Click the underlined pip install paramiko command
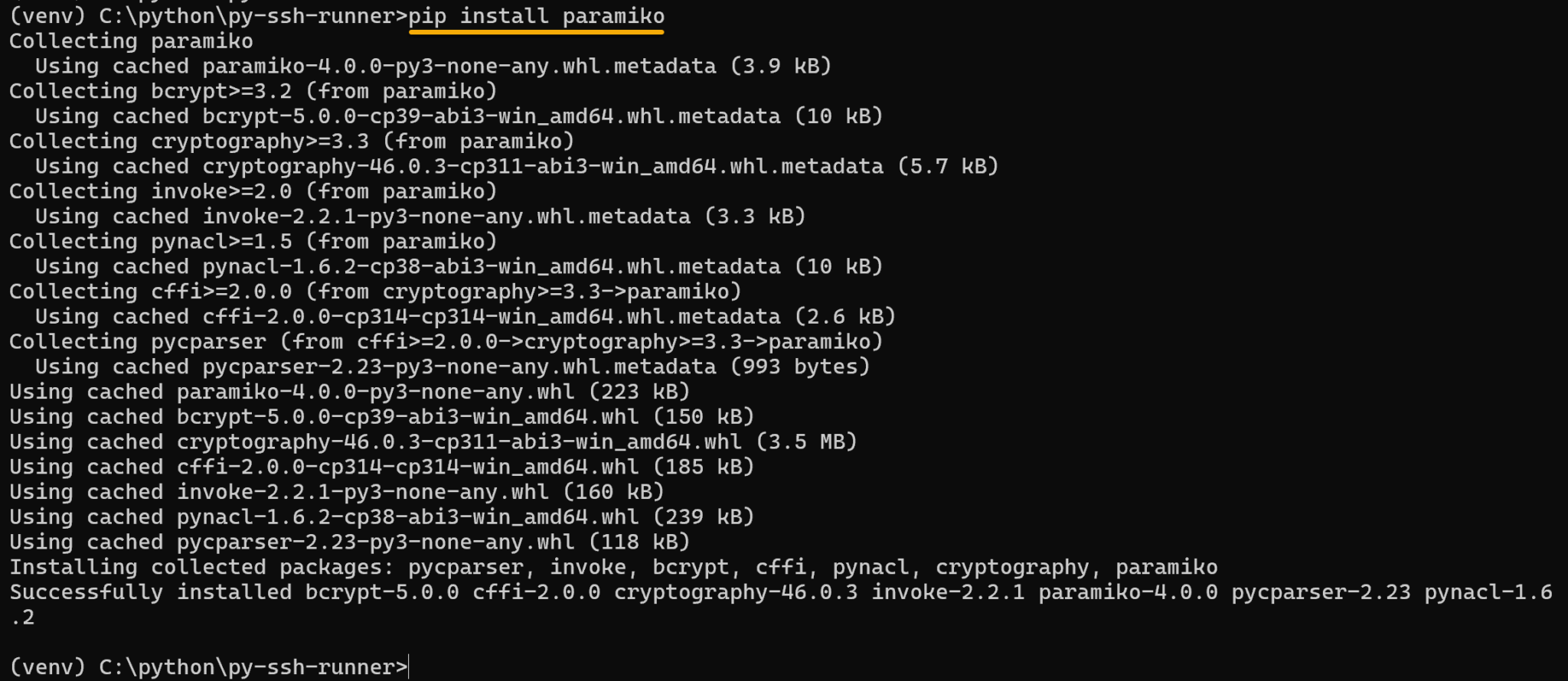 click(536, 16)
